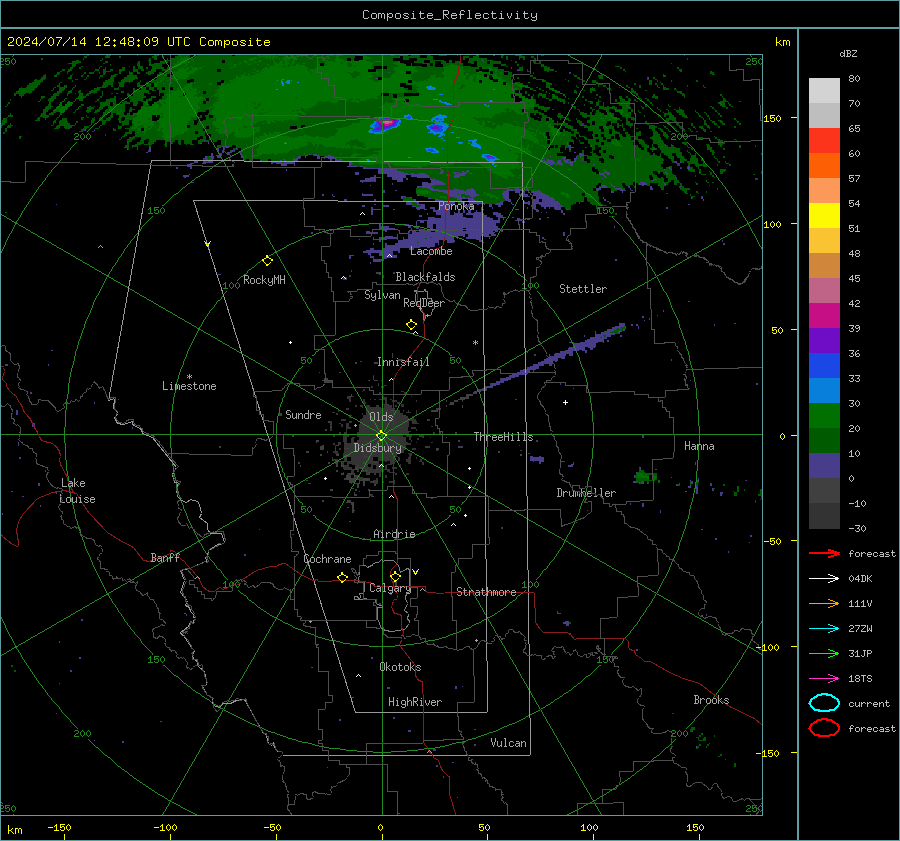
Task: Click the dBZ legend heading
Action: (x=848, y=53)
